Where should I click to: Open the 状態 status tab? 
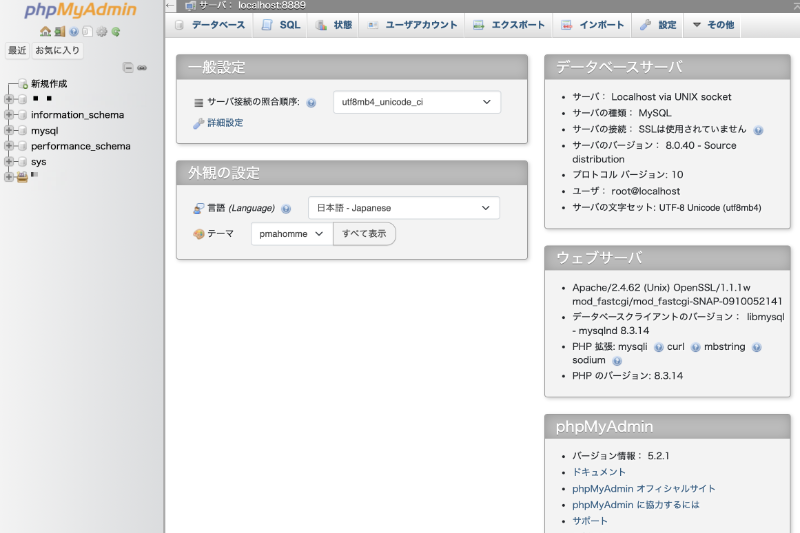[334, 25]
